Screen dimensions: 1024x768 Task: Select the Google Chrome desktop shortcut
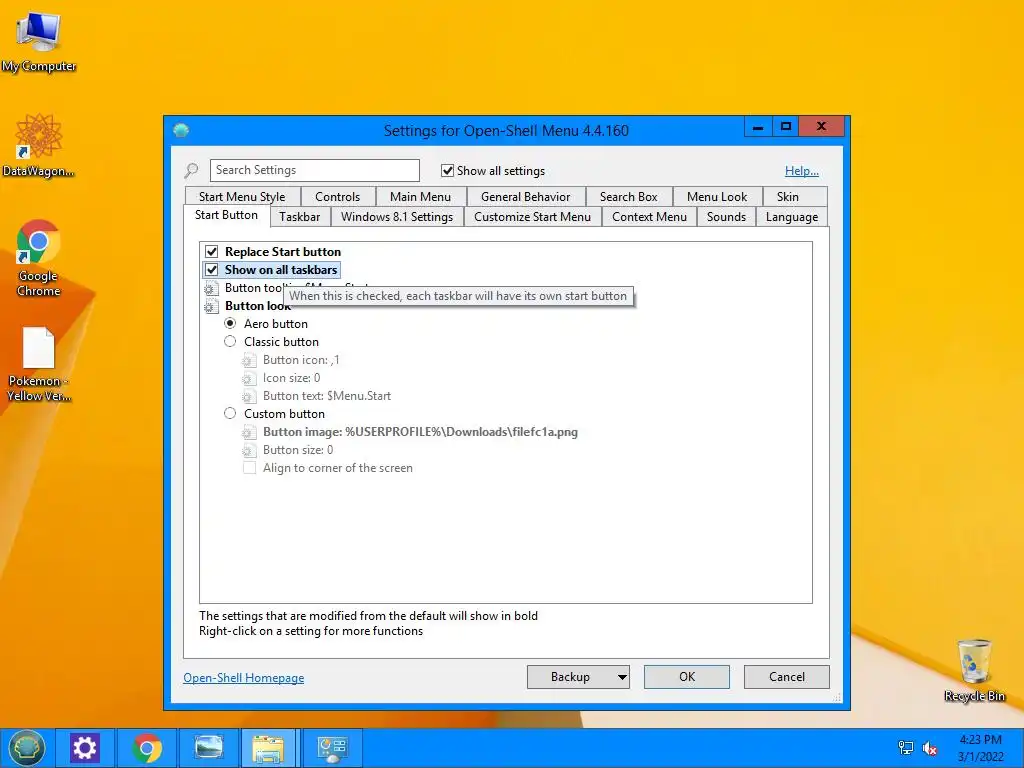(39, 259)
